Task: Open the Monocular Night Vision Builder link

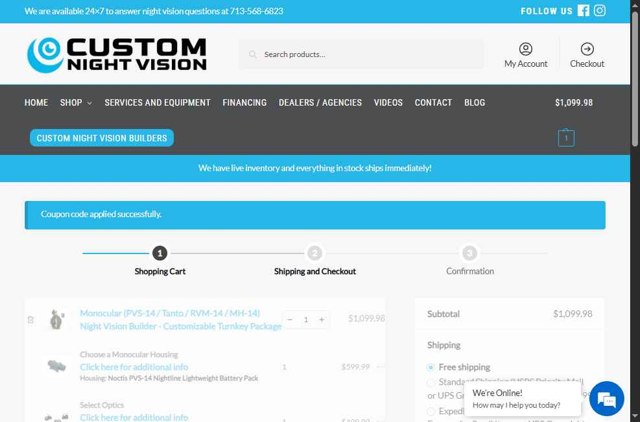Action: [x=181, y=320]
